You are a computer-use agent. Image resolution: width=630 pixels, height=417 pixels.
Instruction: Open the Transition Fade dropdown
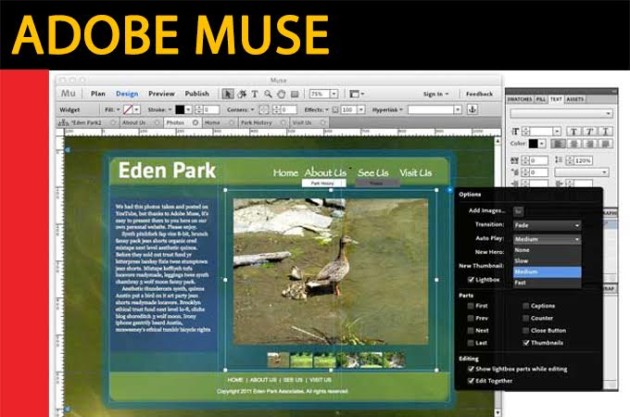[x=547, y=225]
